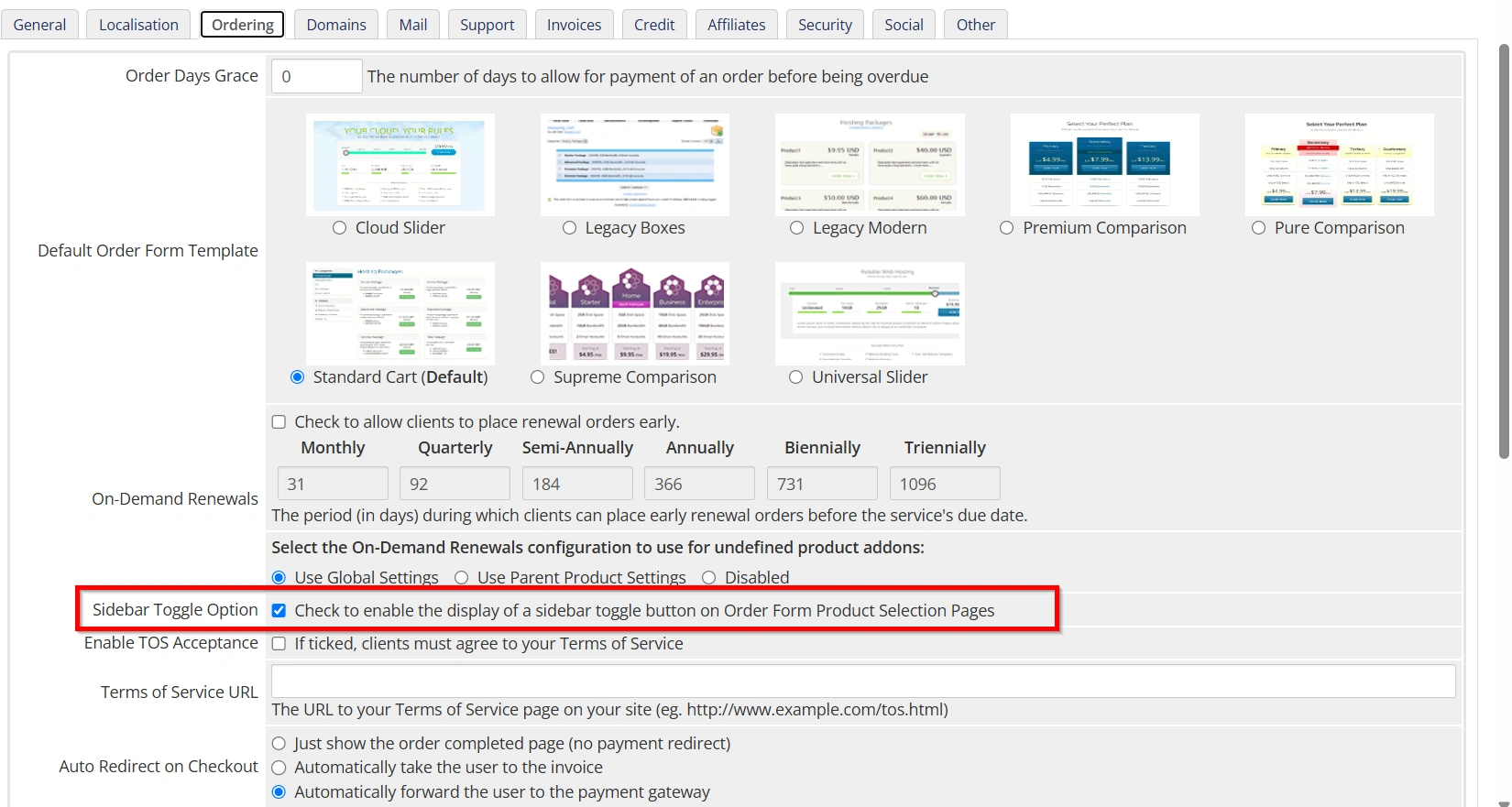Open the Affiliates tab
1512x807 pixels.
click(737, 25)
